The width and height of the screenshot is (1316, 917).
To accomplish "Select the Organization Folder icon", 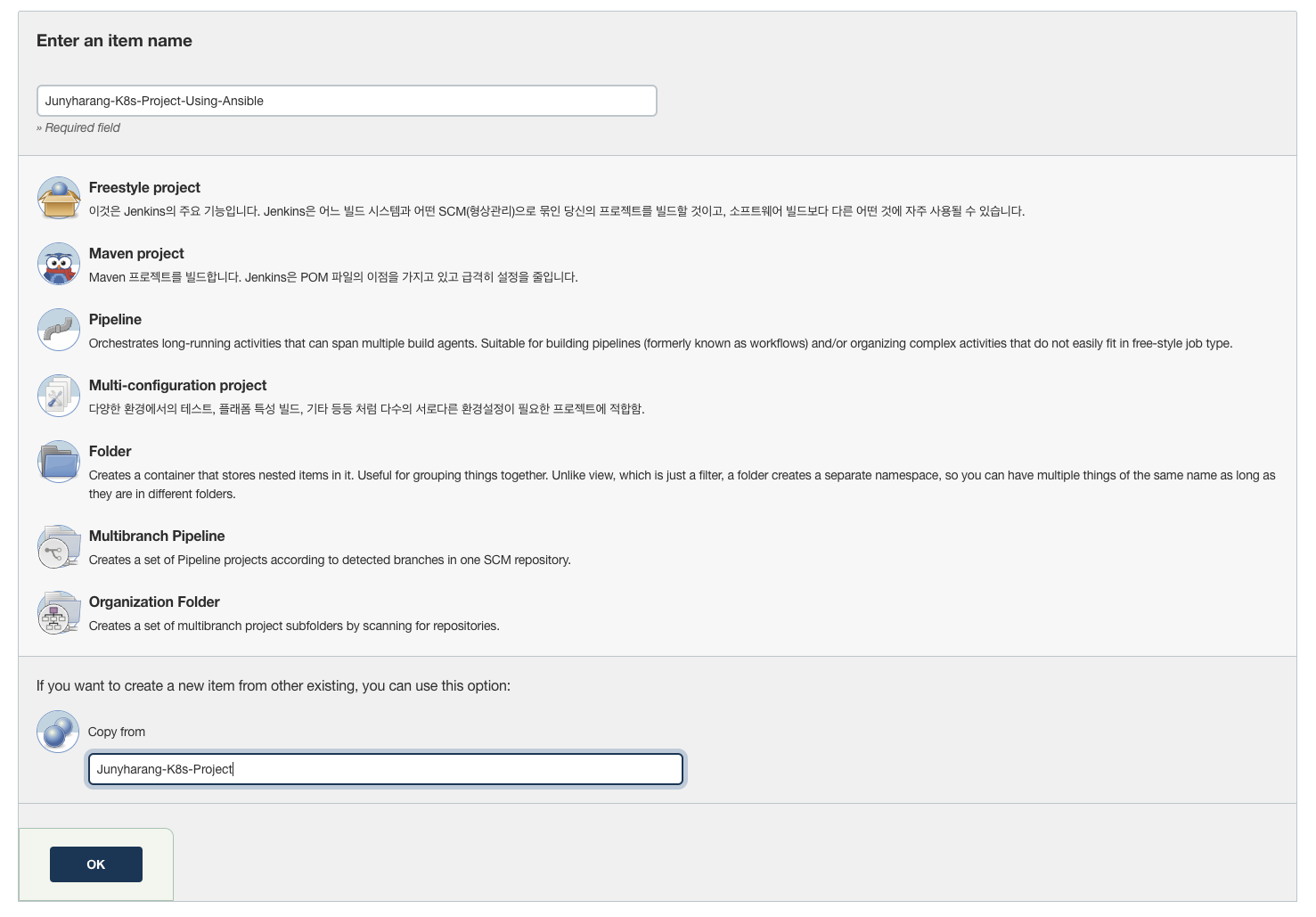I will click(x=59, y=612).
